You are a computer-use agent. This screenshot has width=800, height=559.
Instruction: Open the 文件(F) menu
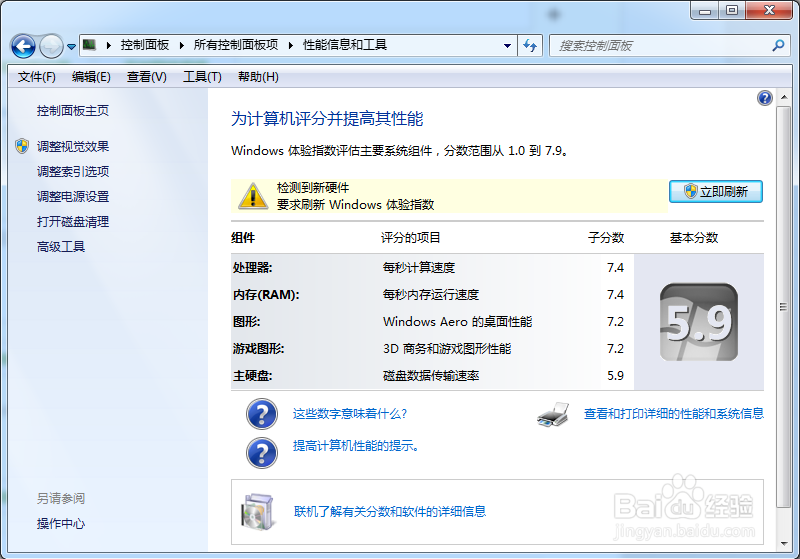tap(36, 77)
